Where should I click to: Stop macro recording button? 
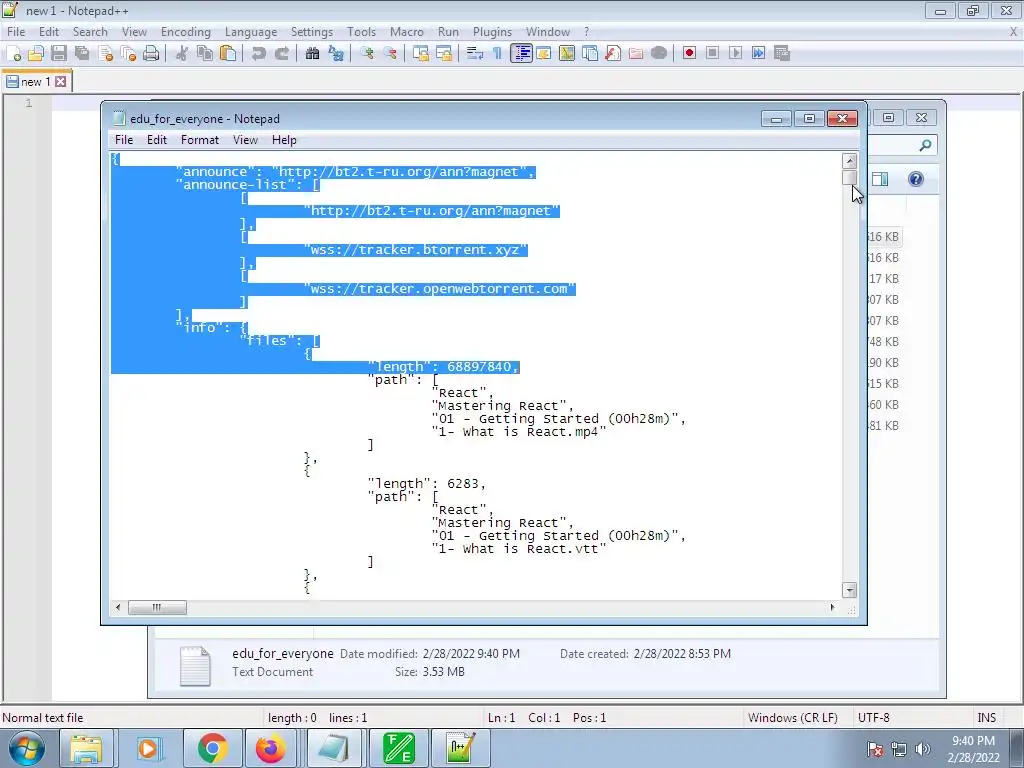[x=712, y=54]
